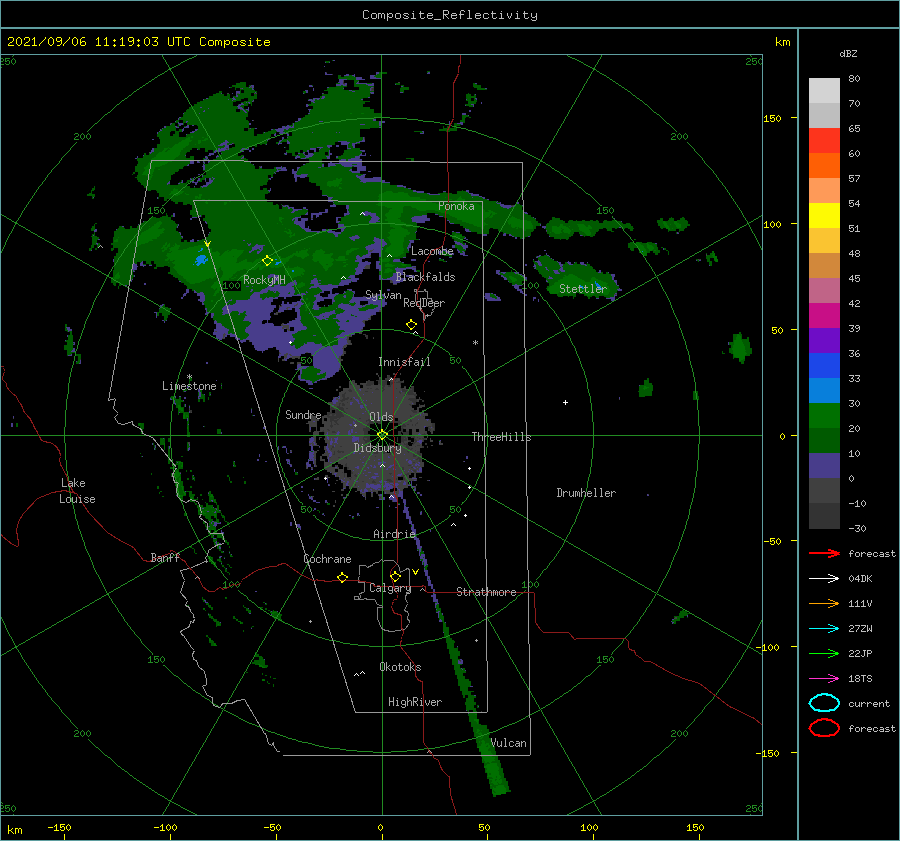Click the Innisfail label

click(404, 362)
